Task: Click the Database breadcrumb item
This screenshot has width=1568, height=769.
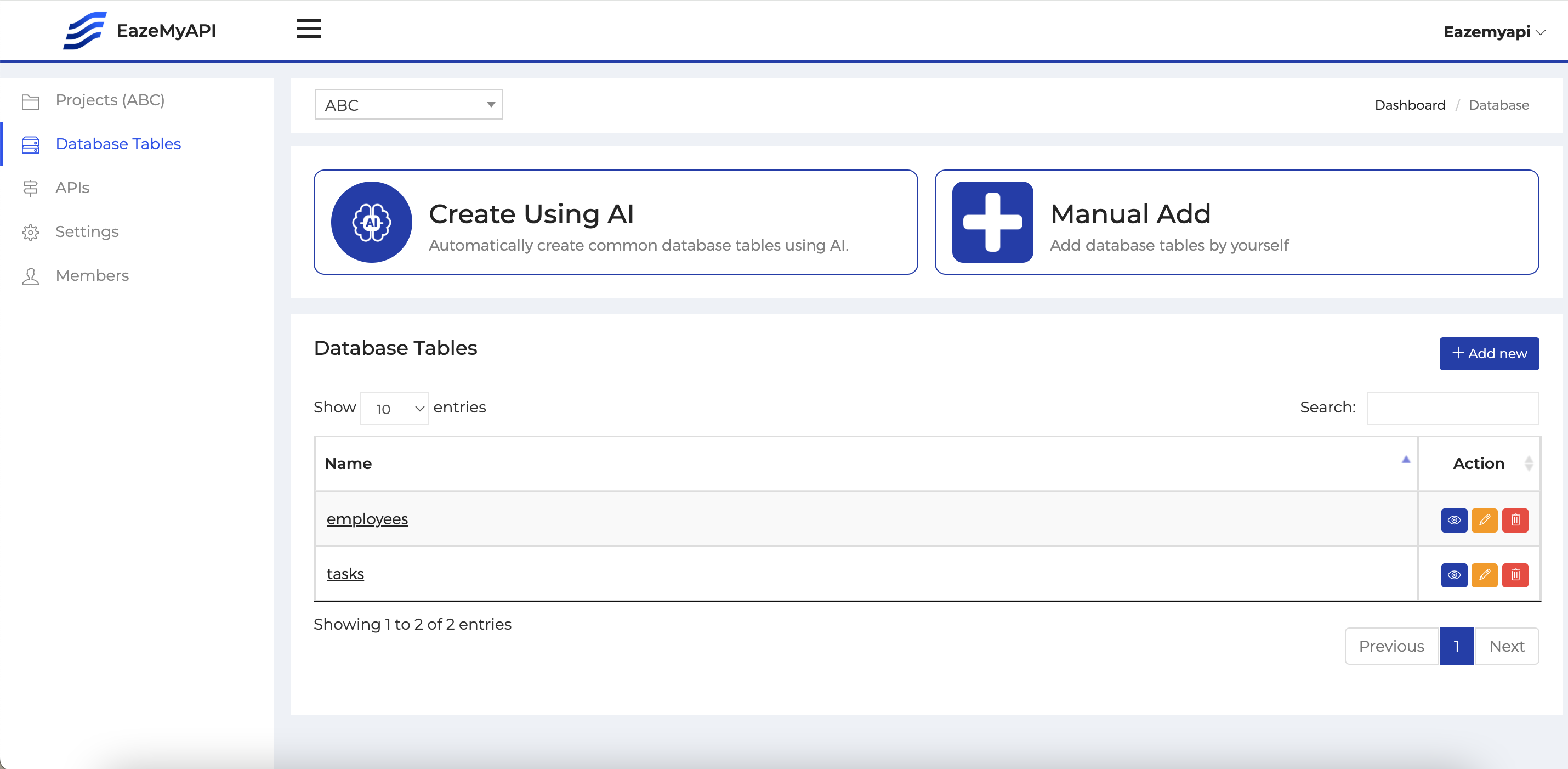Action: click(1498, 104)
